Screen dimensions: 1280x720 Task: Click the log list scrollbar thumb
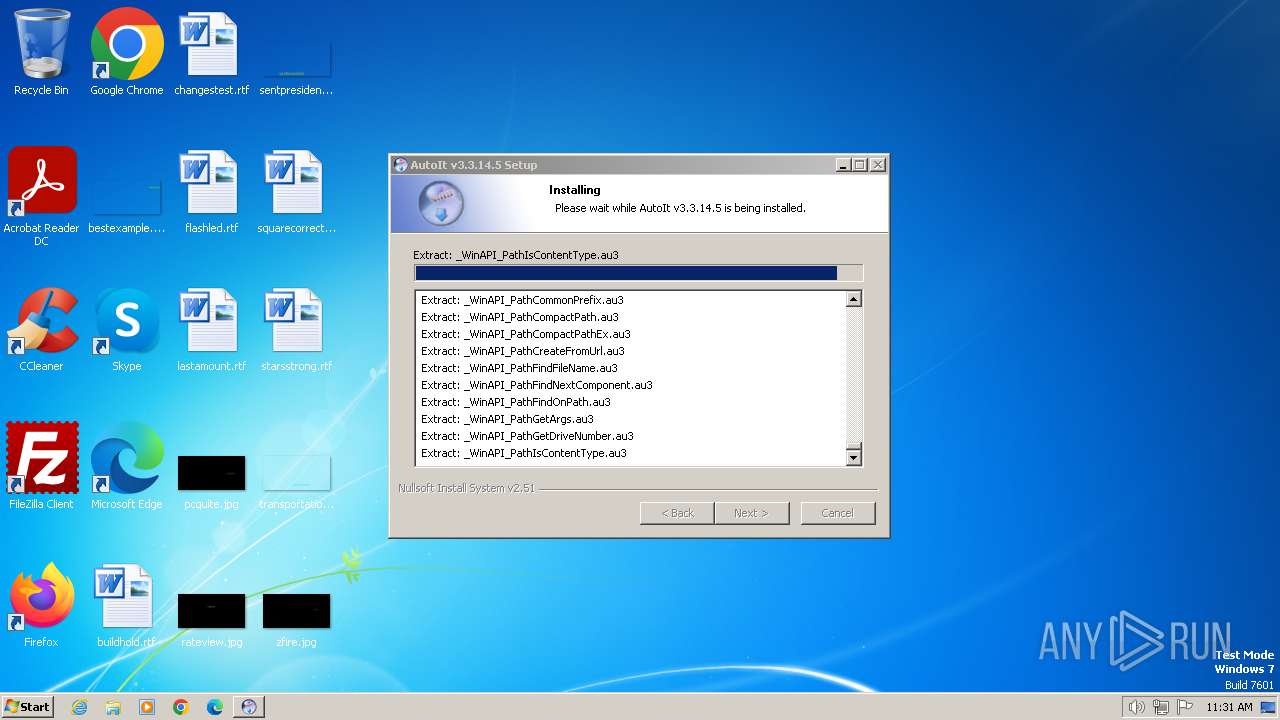click(853, 446)
